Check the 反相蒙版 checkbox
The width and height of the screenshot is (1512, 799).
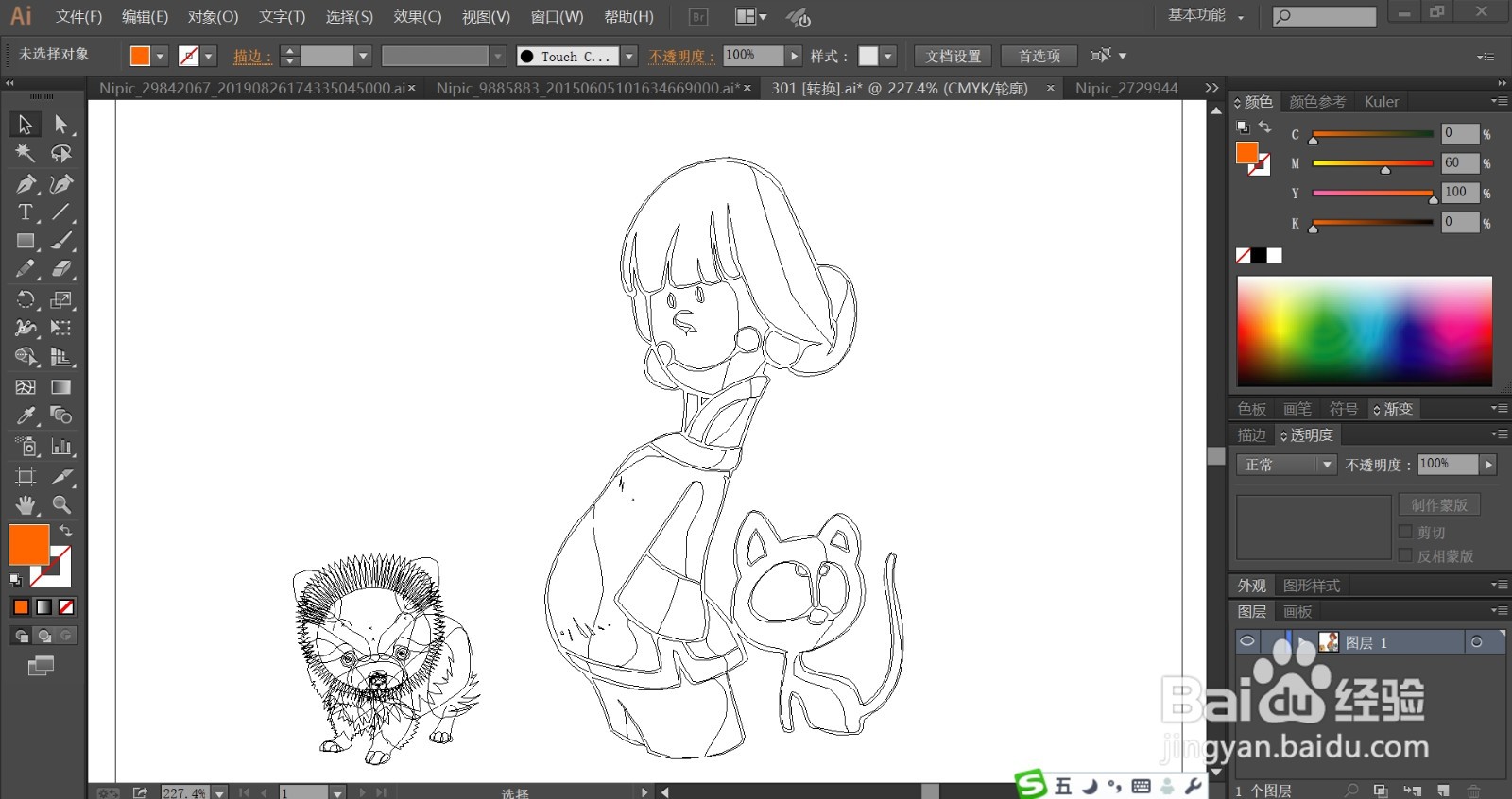pos(1405,555)
